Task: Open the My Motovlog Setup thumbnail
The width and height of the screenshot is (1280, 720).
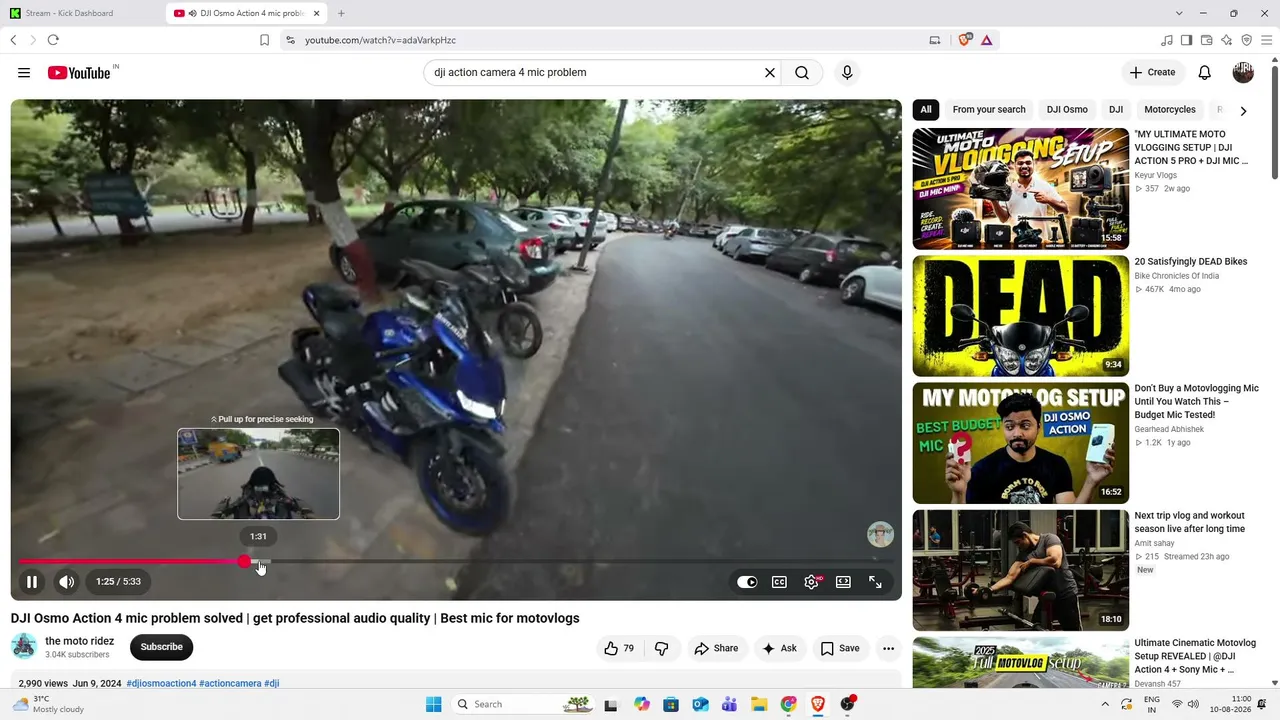Action: (x=1021, y=443)
